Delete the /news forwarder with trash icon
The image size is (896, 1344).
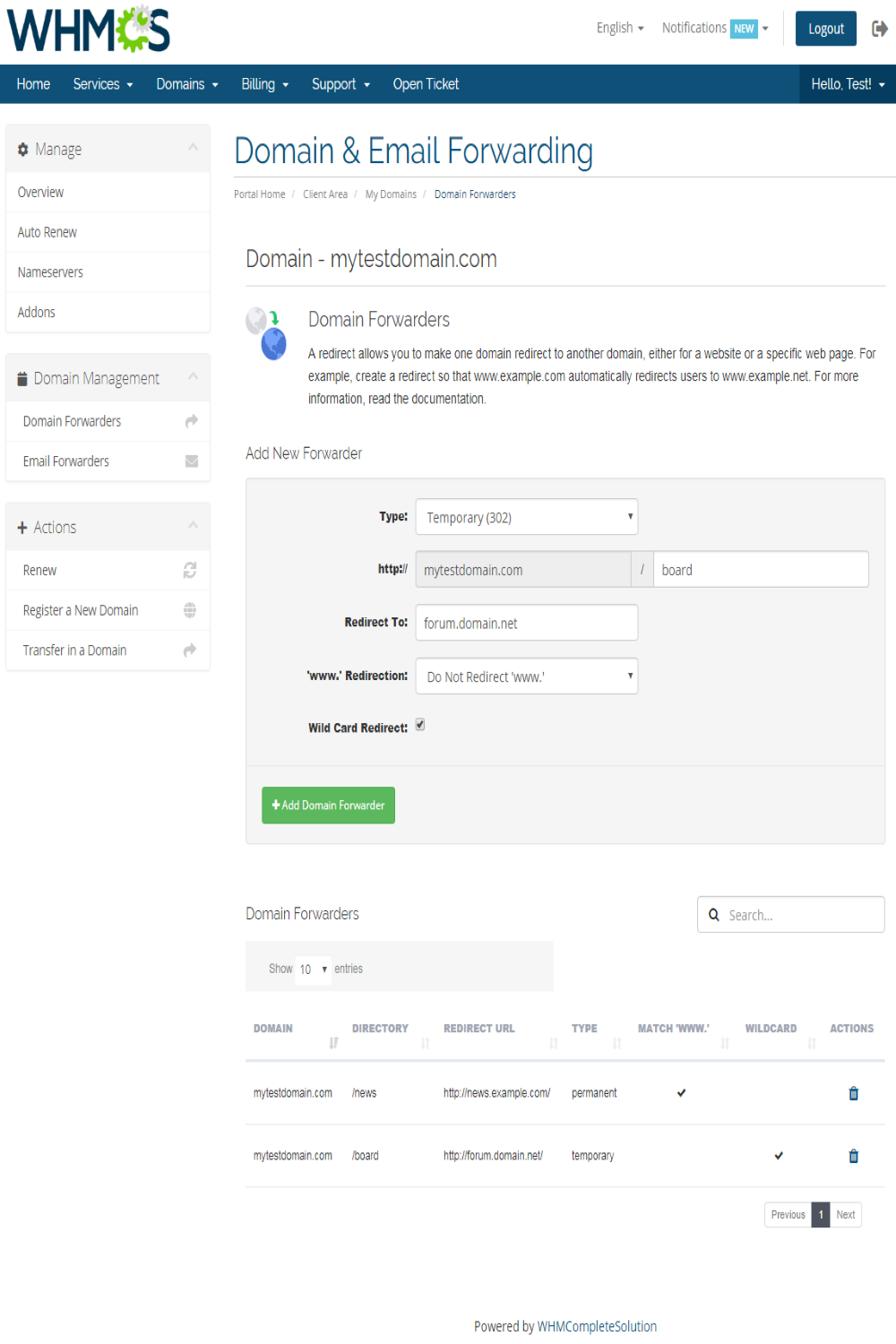pos(853,1093)
